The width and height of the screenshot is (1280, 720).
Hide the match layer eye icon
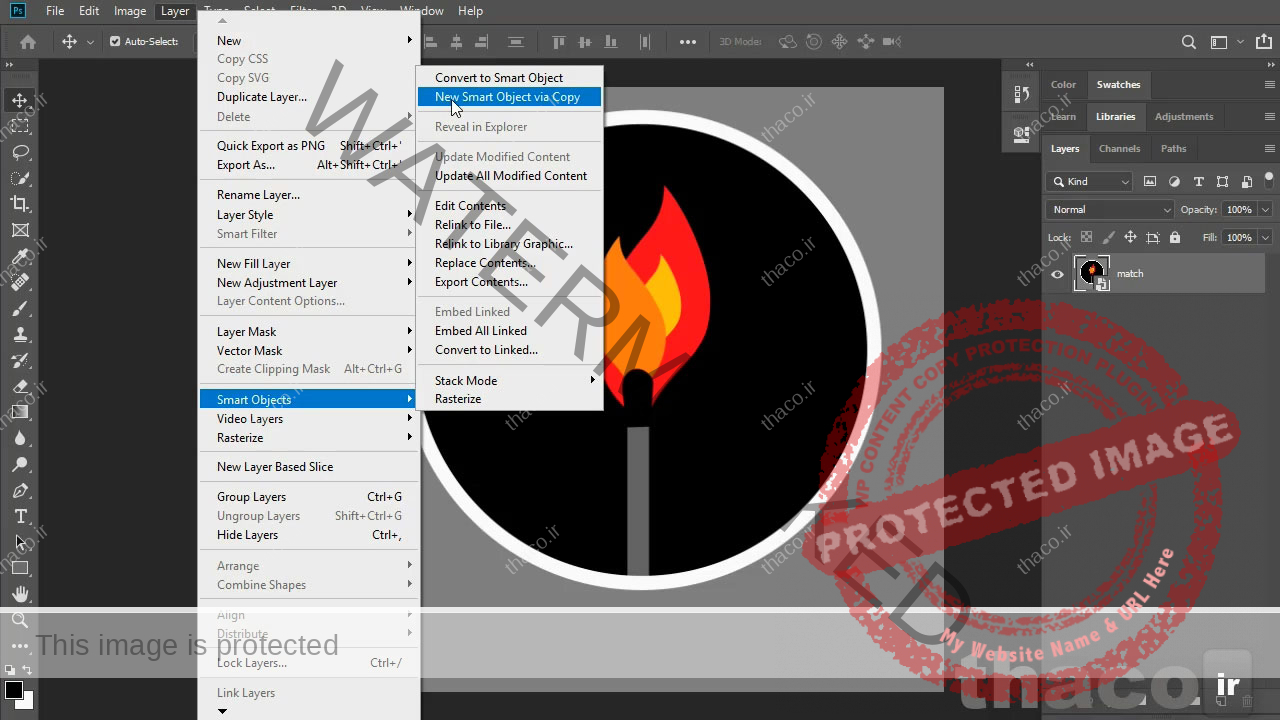click(x=1058, y=274)
